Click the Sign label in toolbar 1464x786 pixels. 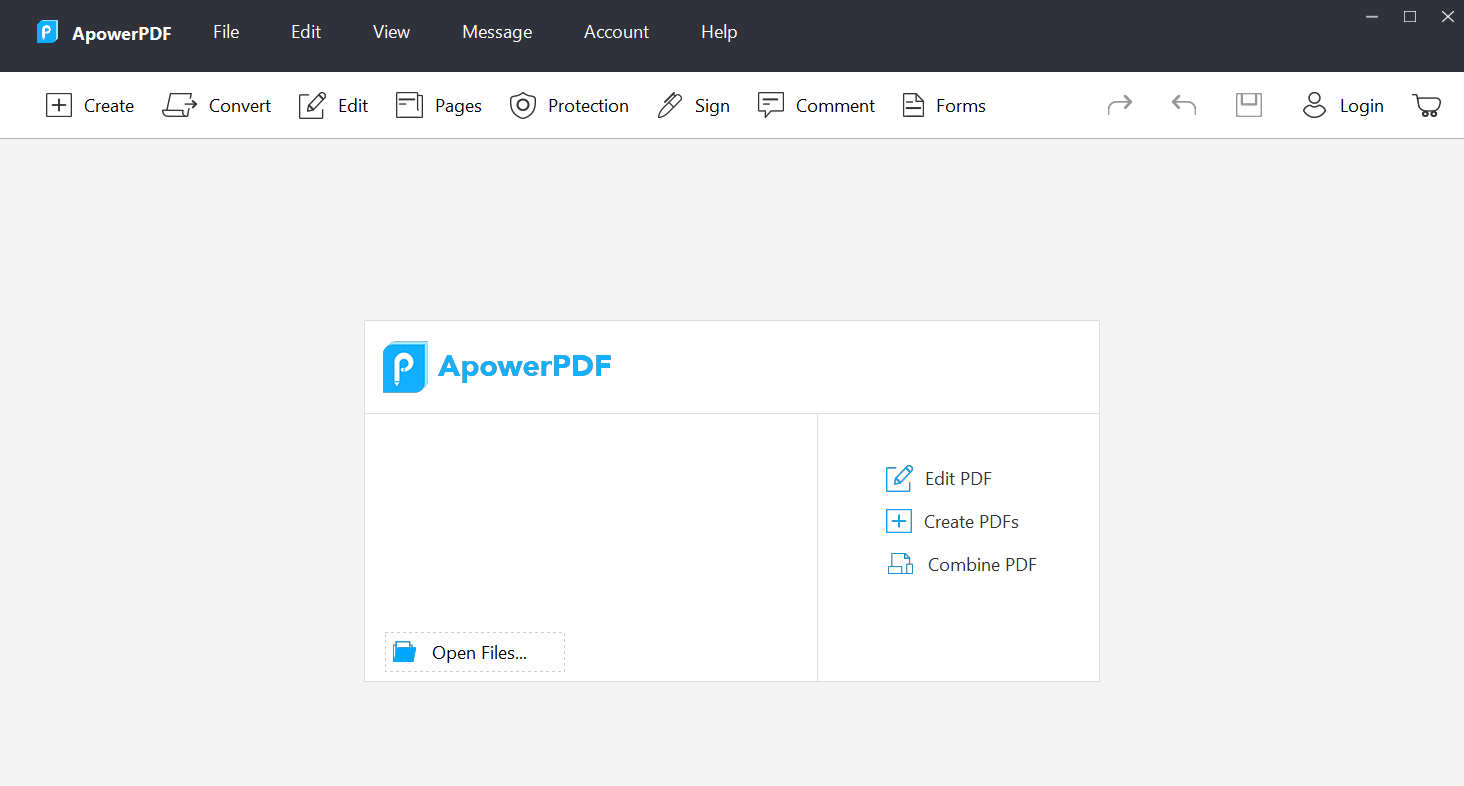tap(712, 106)
